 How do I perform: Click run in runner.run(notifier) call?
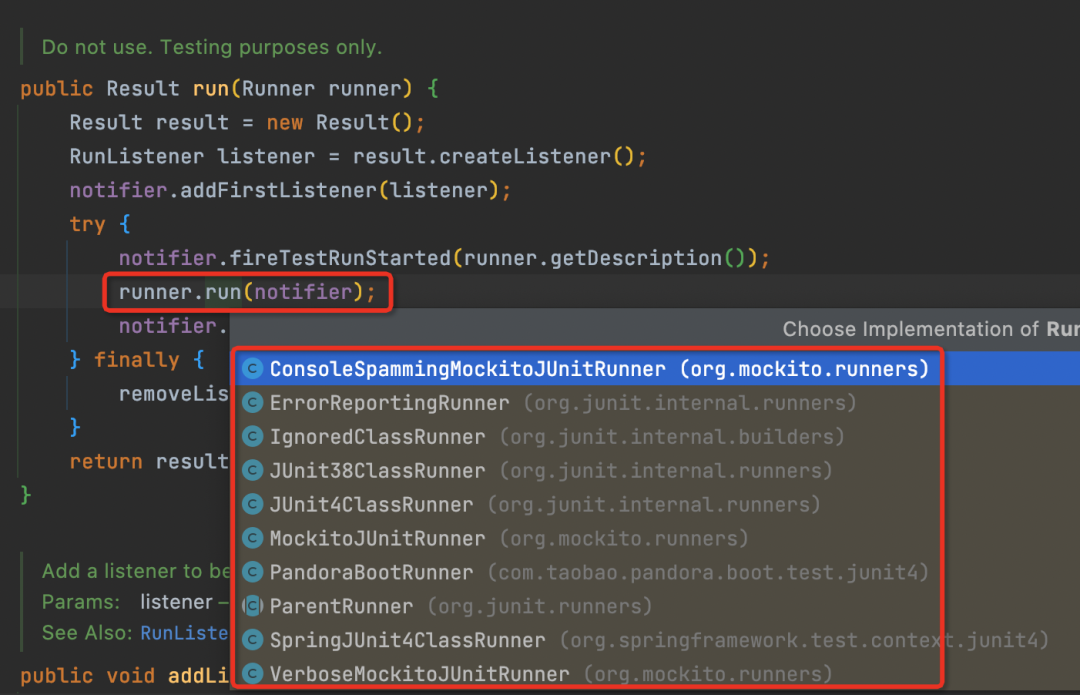pos(223,292)
